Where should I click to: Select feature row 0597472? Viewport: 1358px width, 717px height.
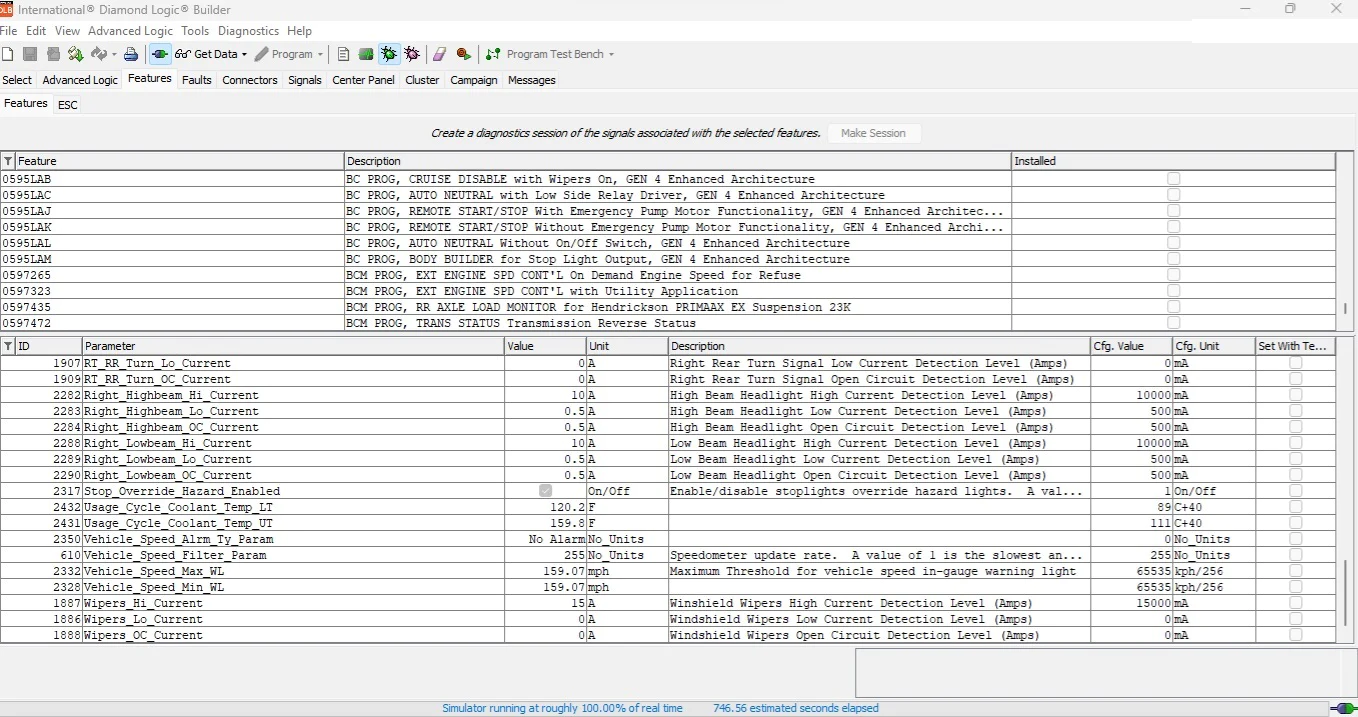[x=668, y=323]
